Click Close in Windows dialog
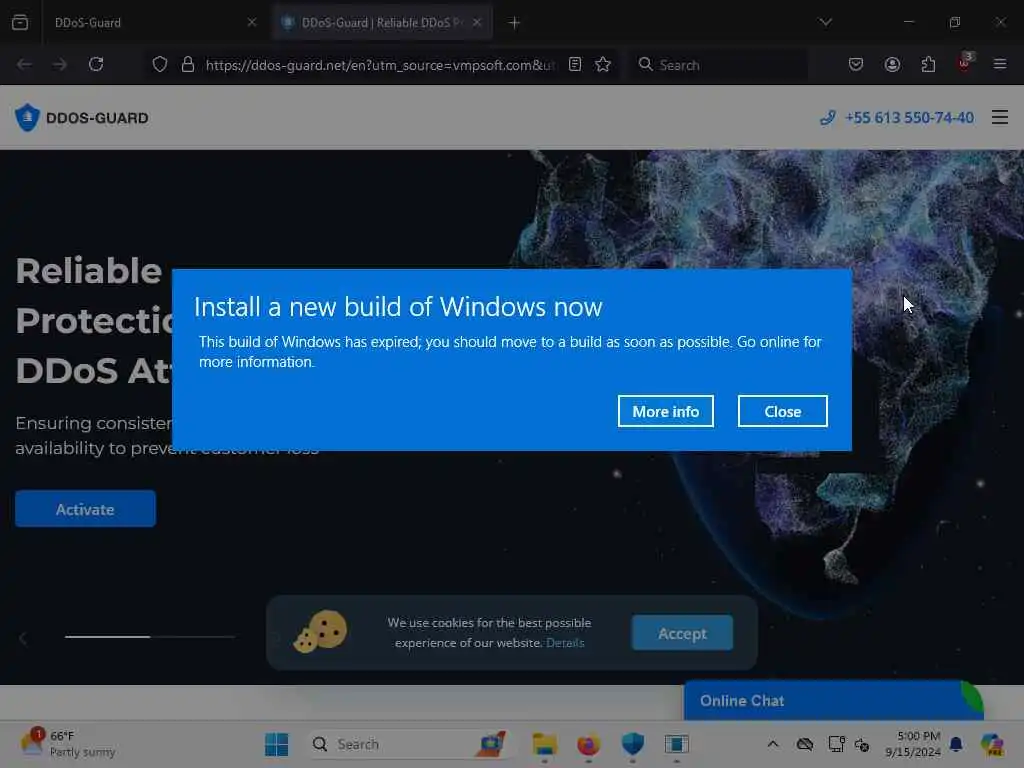The height and width of the screenshot is (768, 1024). 782,411
